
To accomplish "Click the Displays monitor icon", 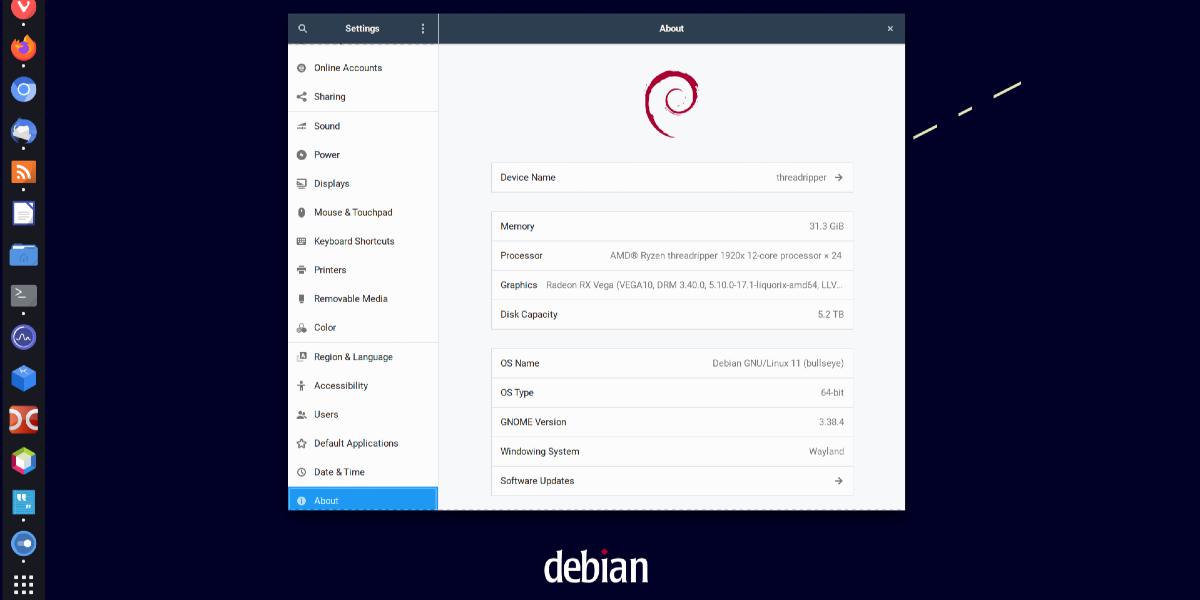I will click(302, 184).
